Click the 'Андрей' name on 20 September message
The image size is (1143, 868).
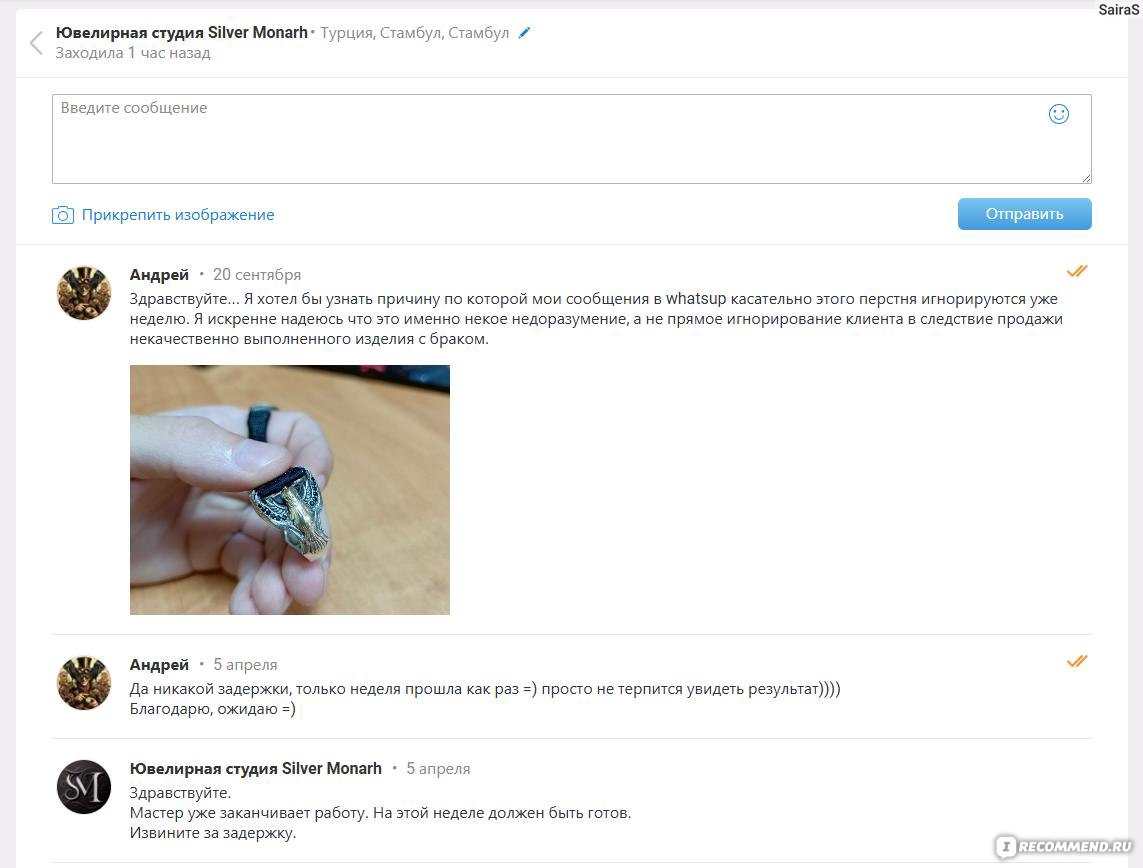tap(159, 275)
